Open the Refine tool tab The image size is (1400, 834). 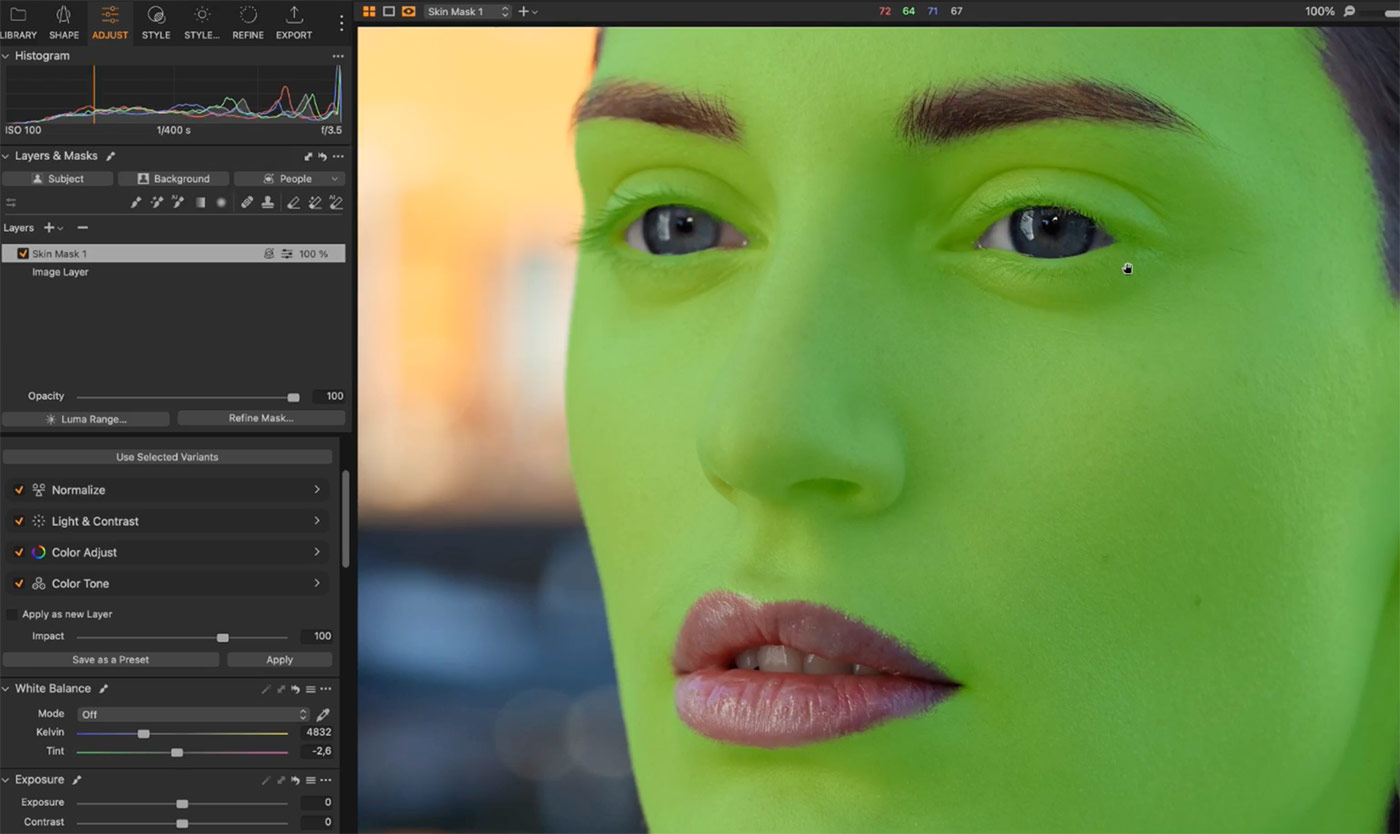pyautogui.click(x=248, y=23)
